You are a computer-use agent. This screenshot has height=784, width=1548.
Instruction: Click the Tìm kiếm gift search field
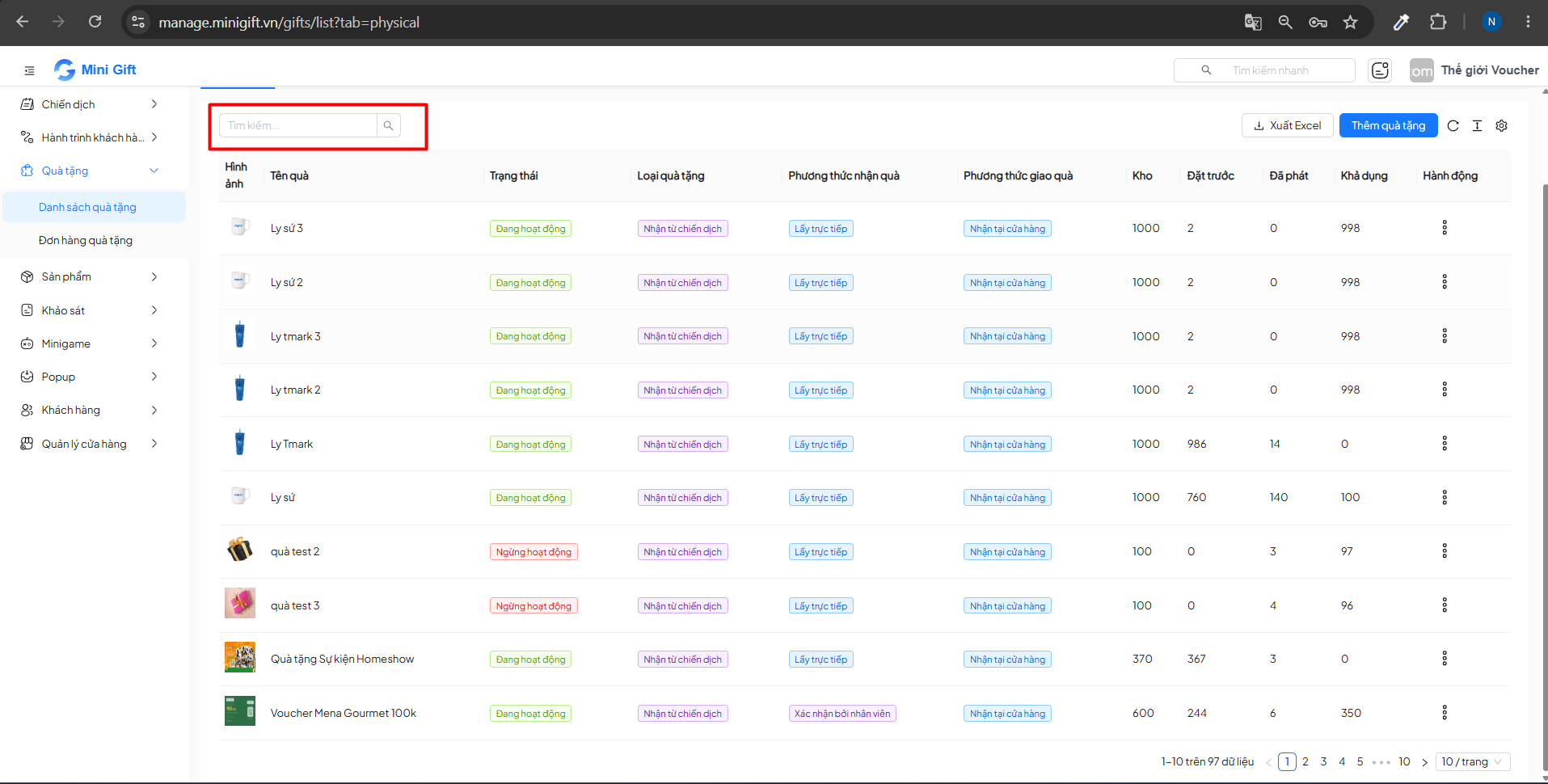(298, 125)
